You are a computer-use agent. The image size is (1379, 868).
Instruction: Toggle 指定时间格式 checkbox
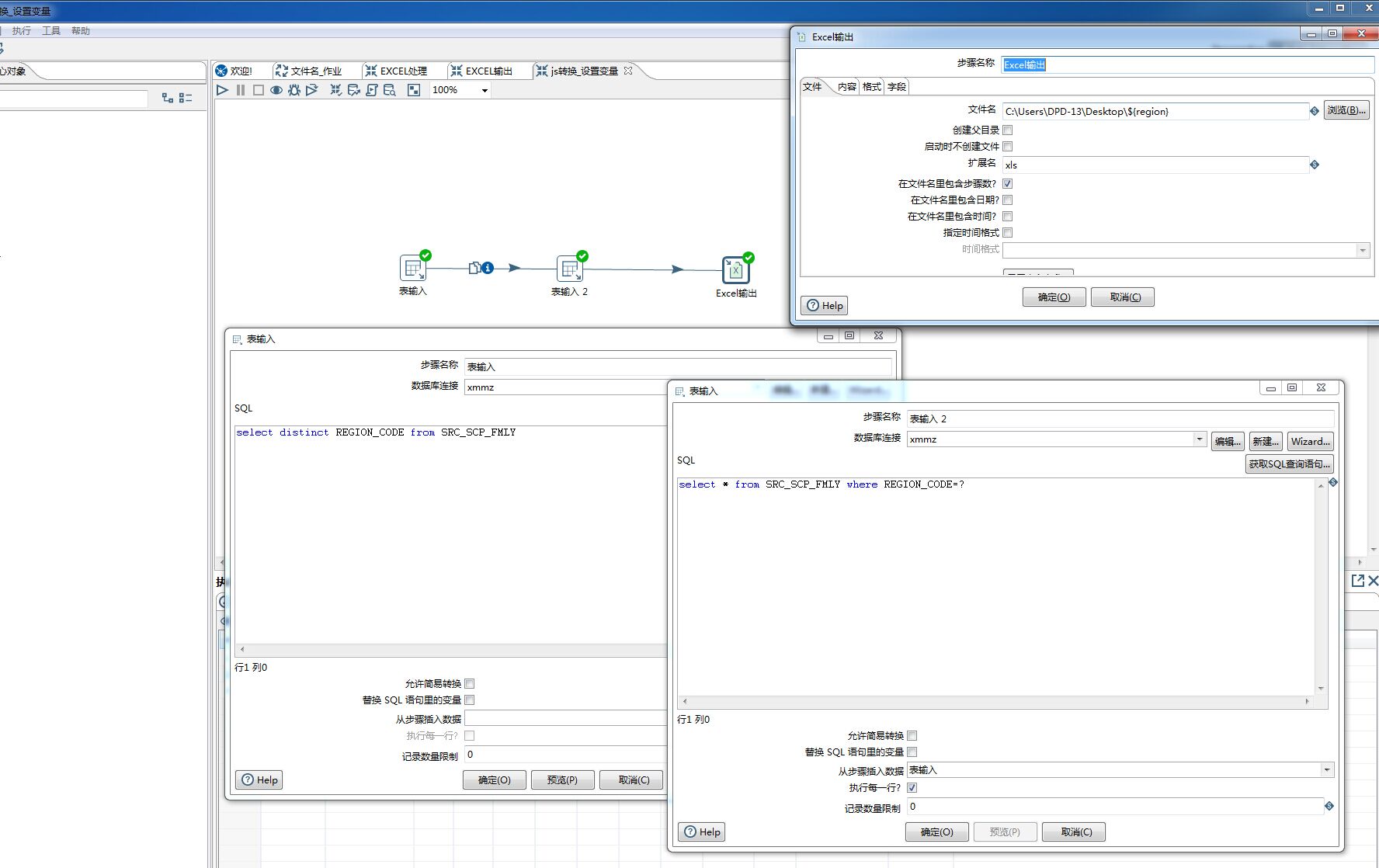[x=1008, y=233]
